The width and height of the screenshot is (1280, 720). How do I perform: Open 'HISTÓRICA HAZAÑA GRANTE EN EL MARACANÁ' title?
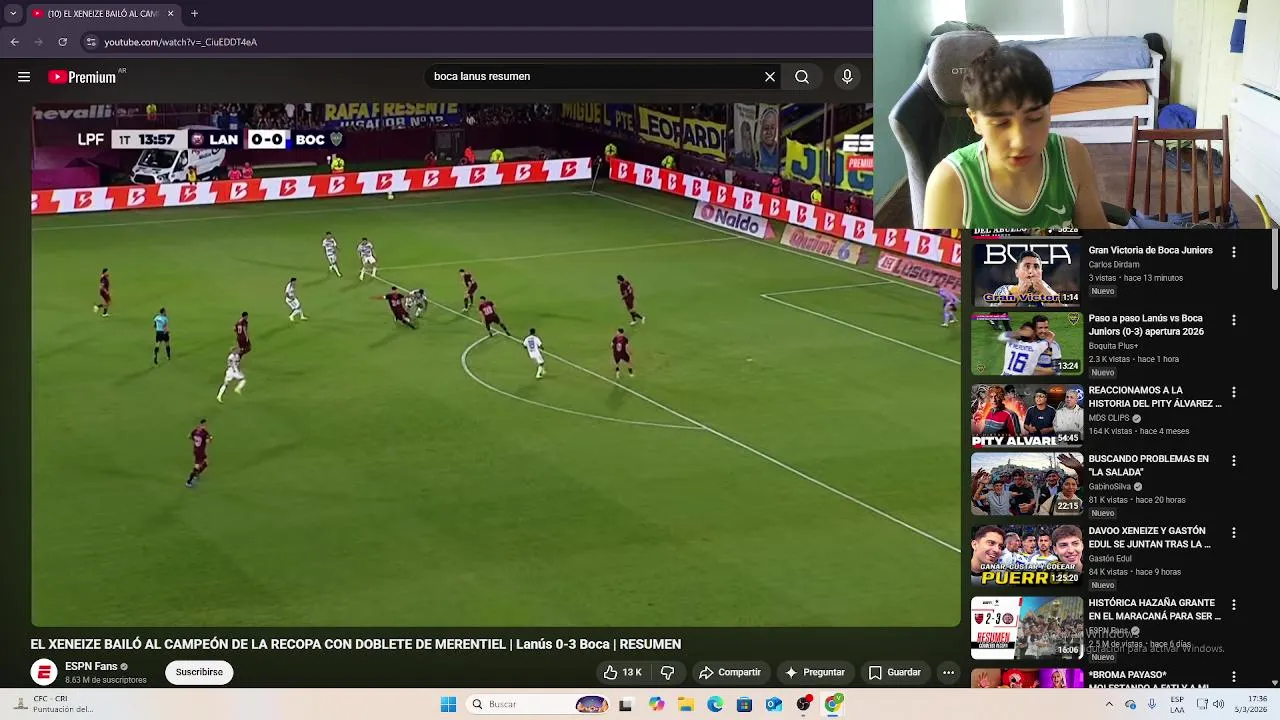(1154, 610)
